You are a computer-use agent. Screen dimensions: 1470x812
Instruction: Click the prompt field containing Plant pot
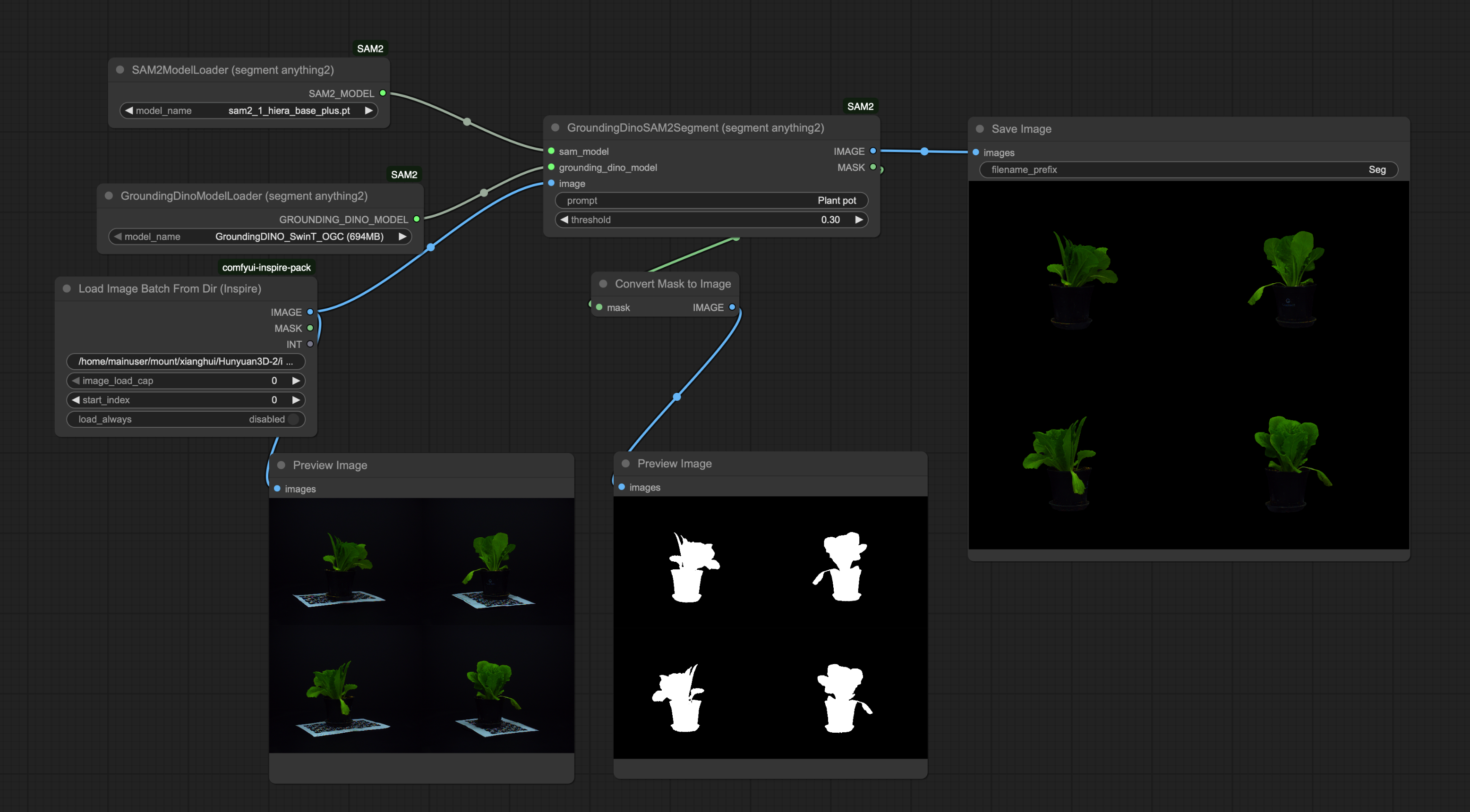711,201
